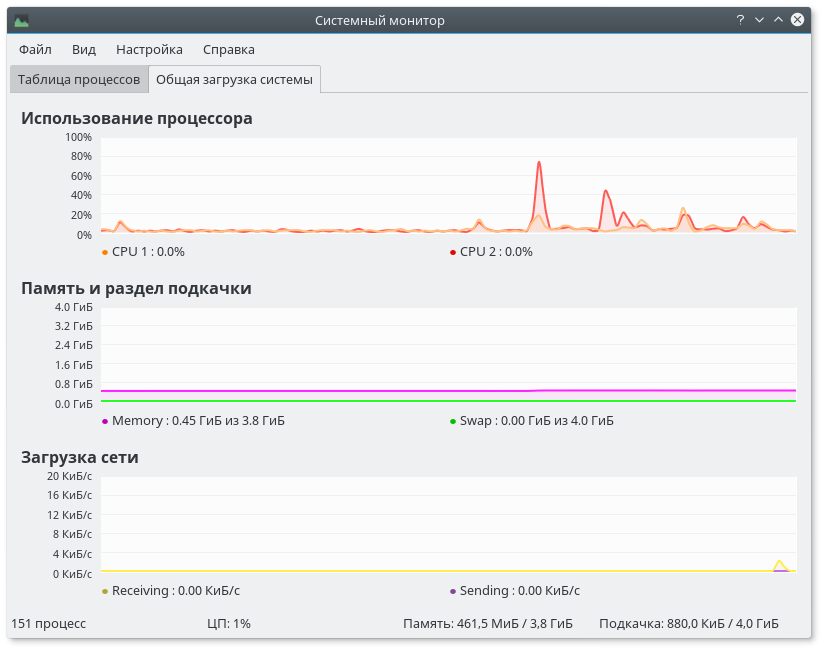This screenshot has width=824, height=651.
Task: Click the 151 процесс status bar text
Action: pos(48,624)
